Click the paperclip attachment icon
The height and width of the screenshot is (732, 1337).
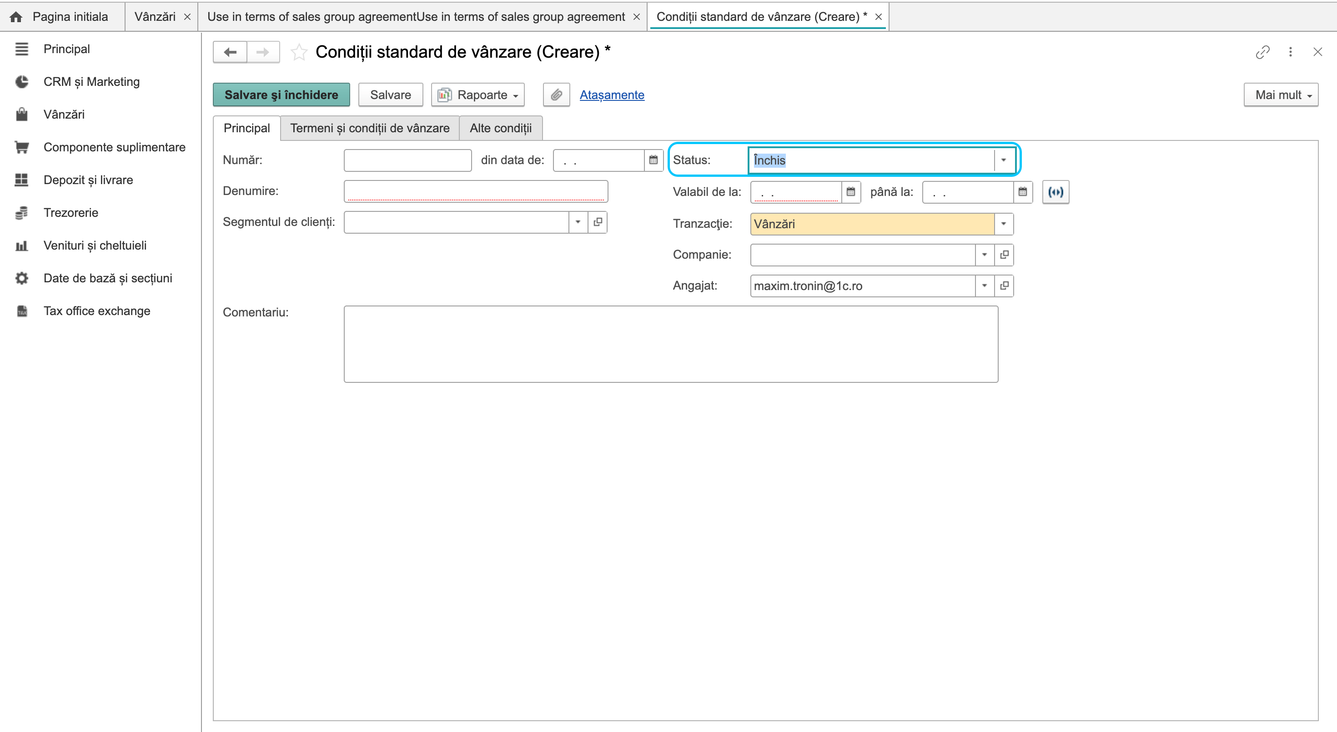[556, 95]
